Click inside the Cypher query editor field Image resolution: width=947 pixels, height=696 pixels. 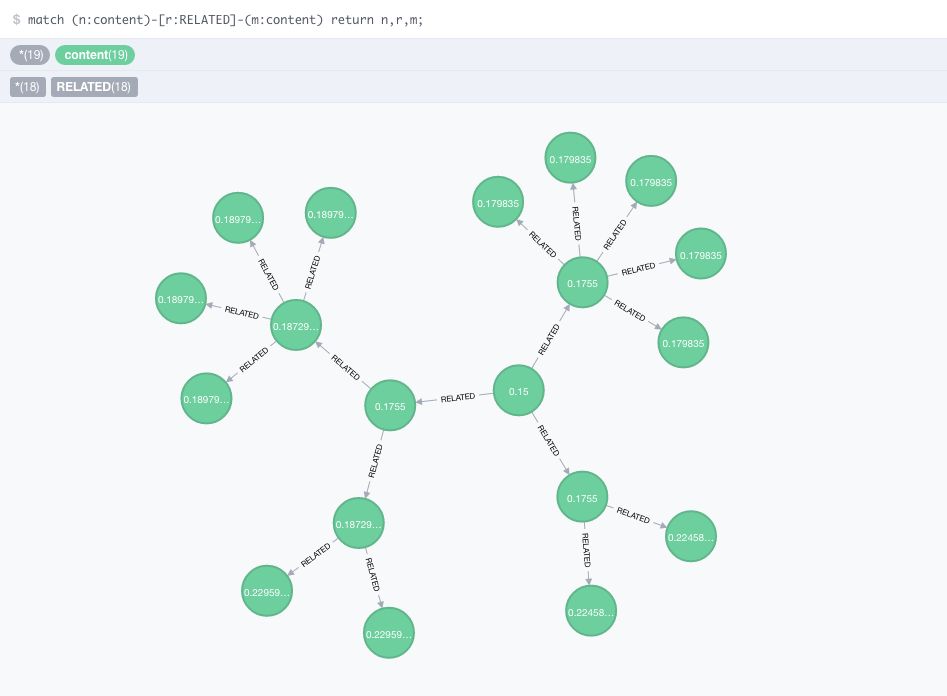(x=400, y=18)
